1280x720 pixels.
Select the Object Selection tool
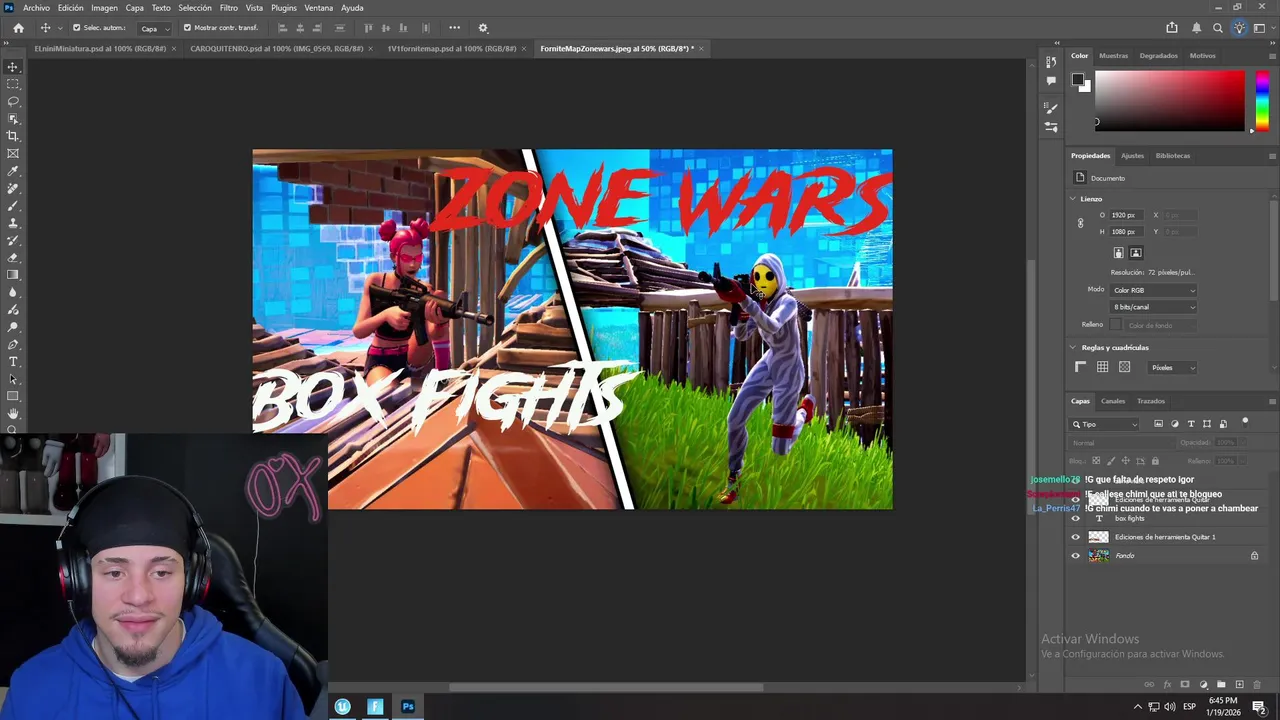pos(13,119)
